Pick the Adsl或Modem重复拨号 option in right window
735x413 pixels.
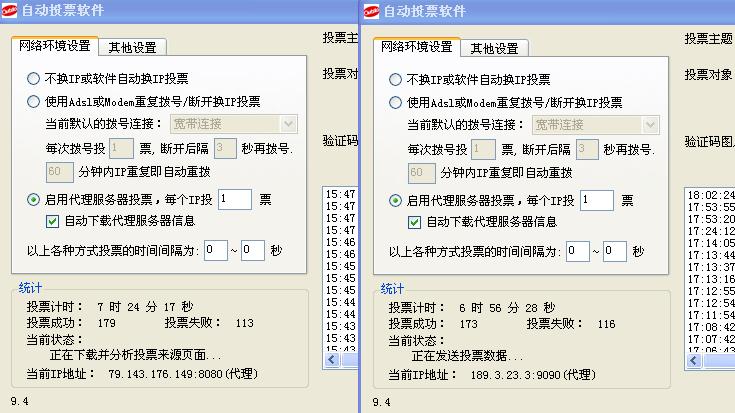pos(396,102)
